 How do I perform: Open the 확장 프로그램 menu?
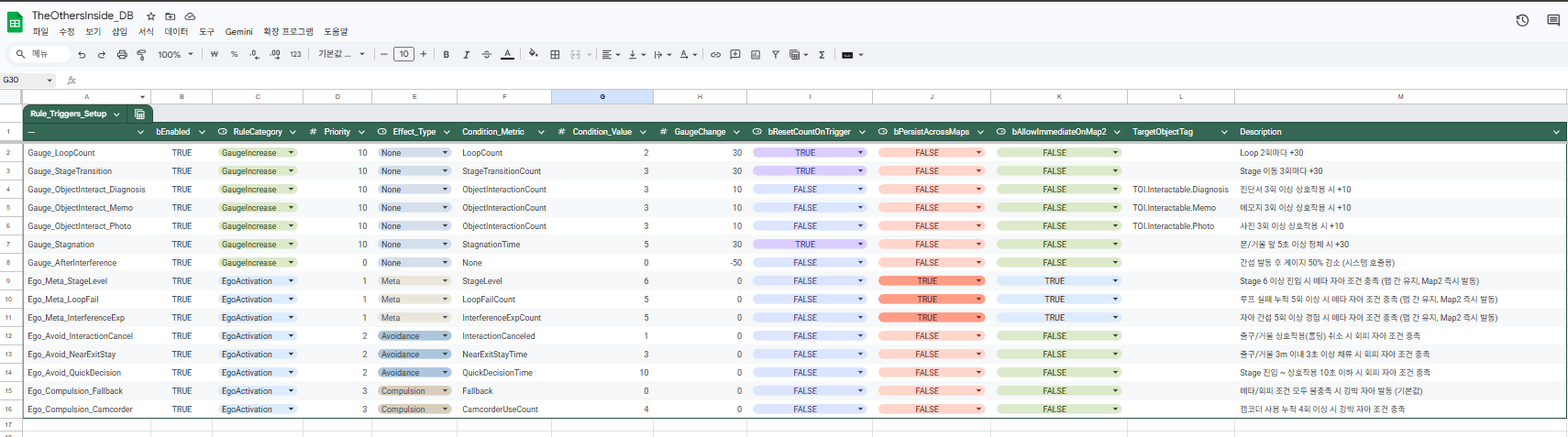pyautogui.click(x=288, y=32)
